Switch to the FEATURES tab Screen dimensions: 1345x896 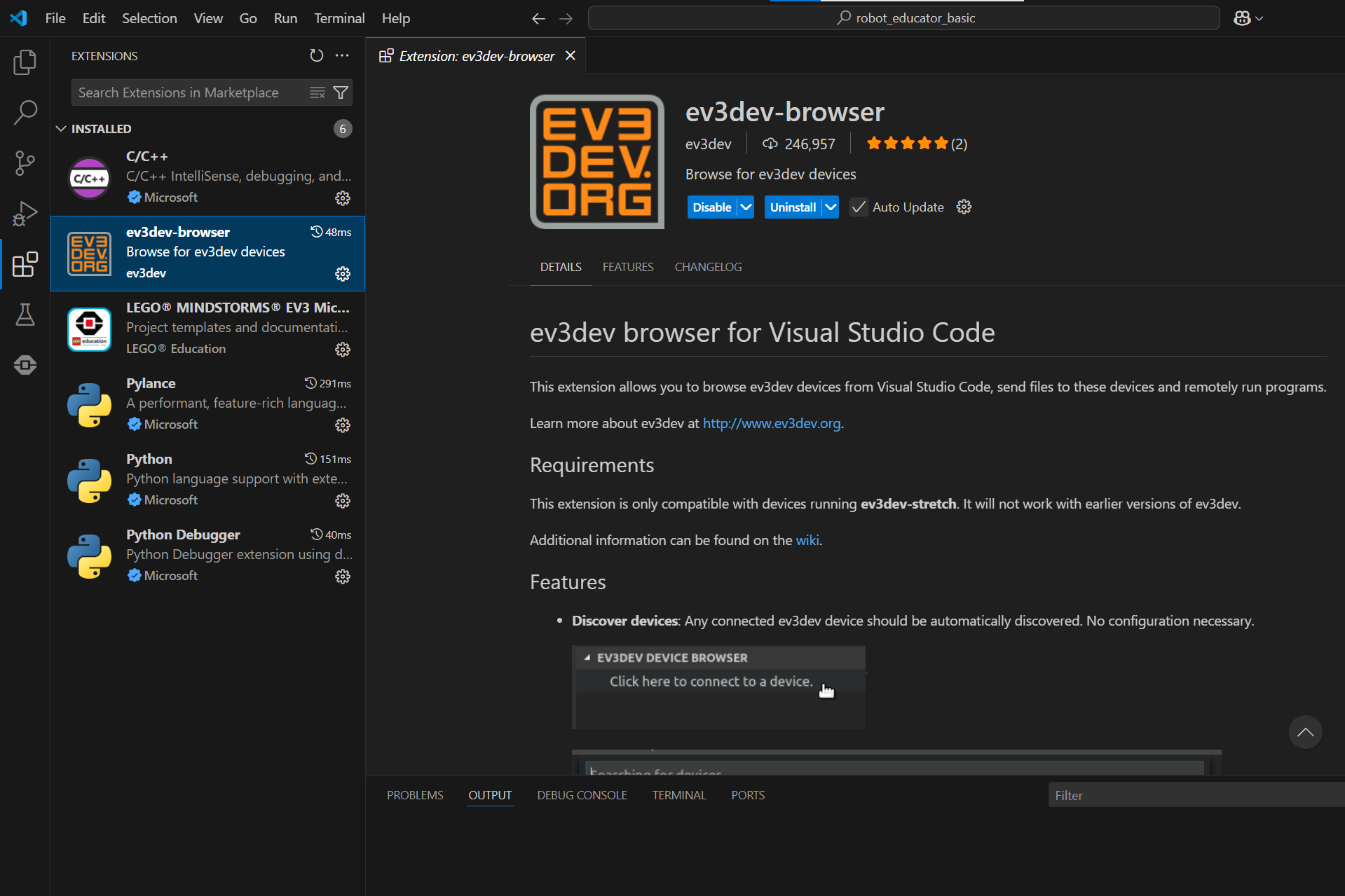[x=628, y=267]
